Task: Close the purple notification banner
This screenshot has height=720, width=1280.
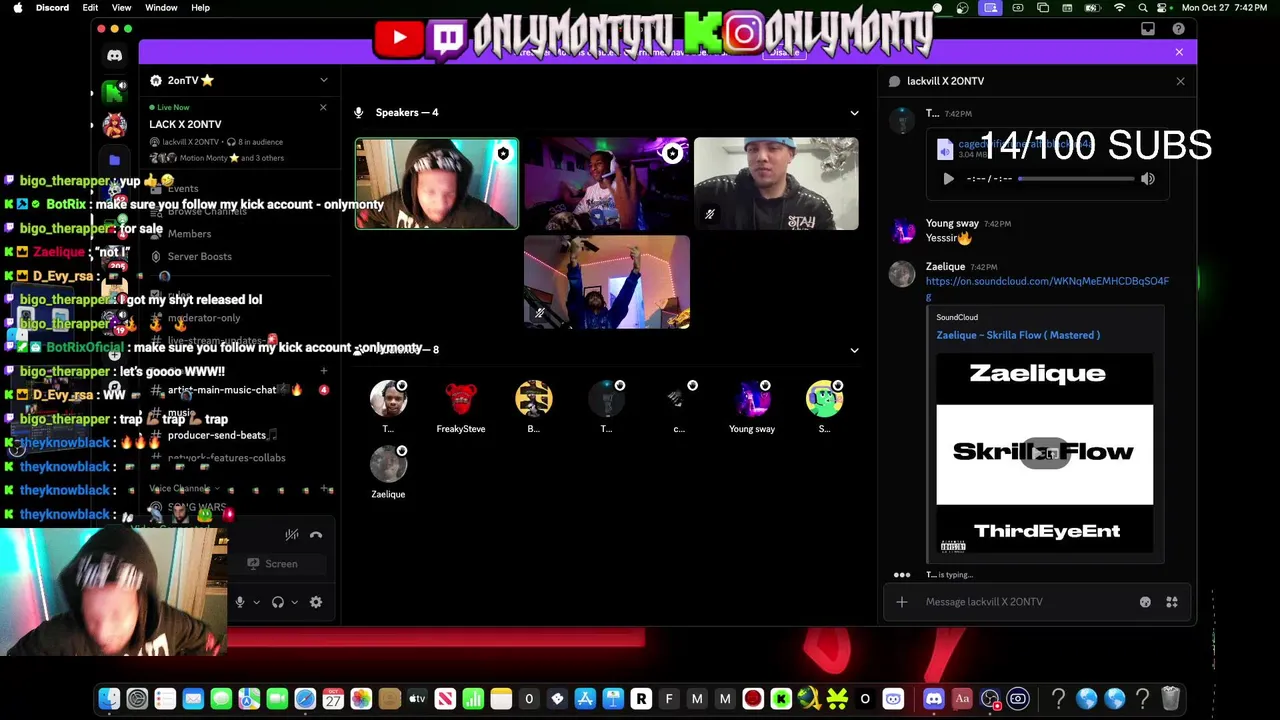Action: coord(1179,52)
